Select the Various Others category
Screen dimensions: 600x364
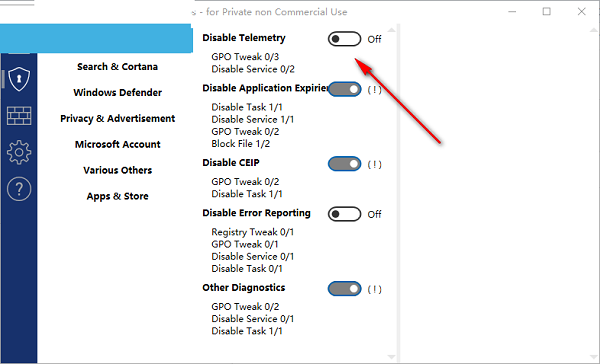coord(117,170)
